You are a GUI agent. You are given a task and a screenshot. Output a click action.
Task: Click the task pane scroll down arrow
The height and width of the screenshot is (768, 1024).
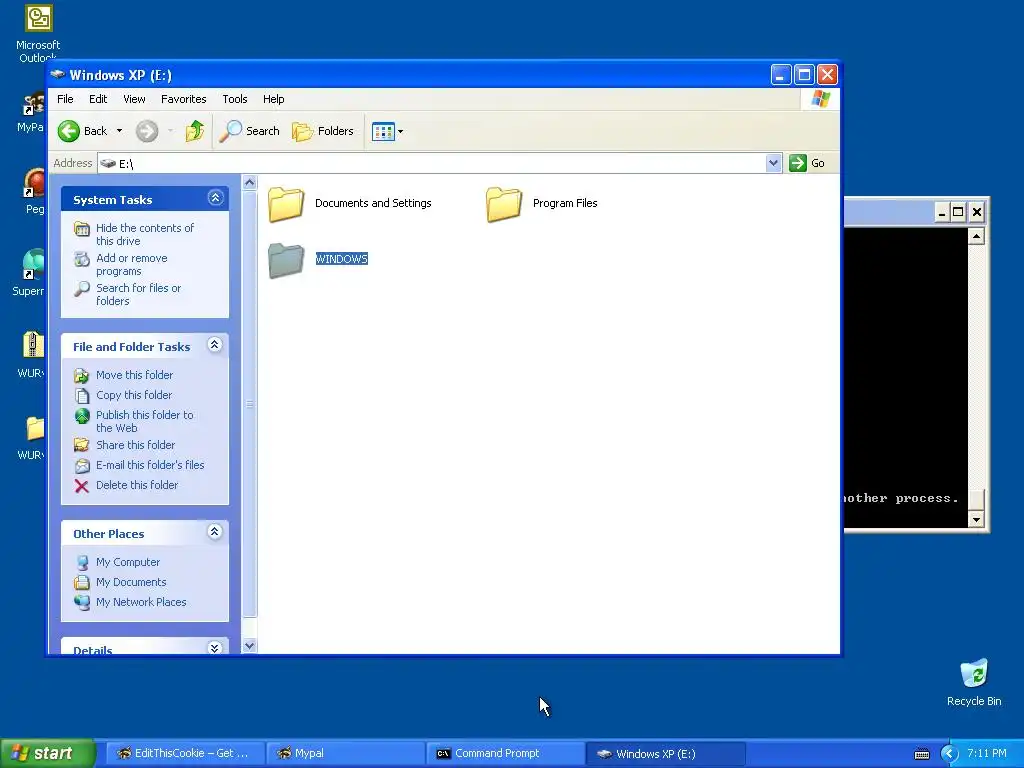click(249, 646)
